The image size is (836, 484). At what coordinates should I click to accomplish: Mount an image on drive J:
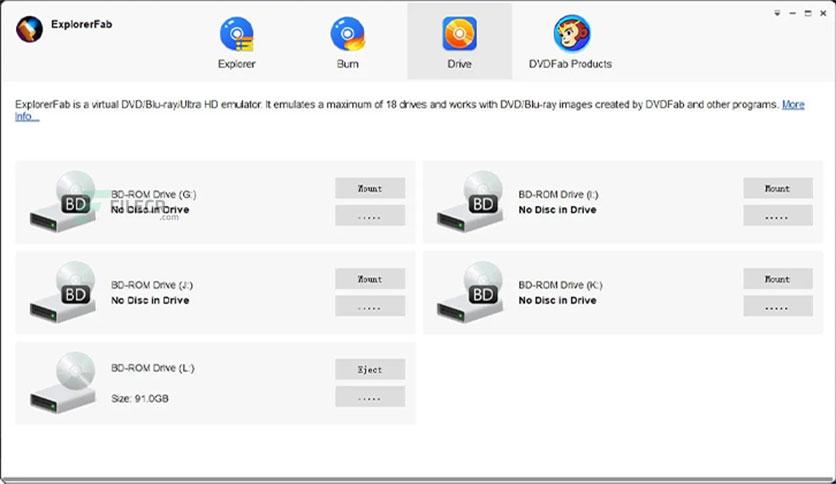[370, 279]
